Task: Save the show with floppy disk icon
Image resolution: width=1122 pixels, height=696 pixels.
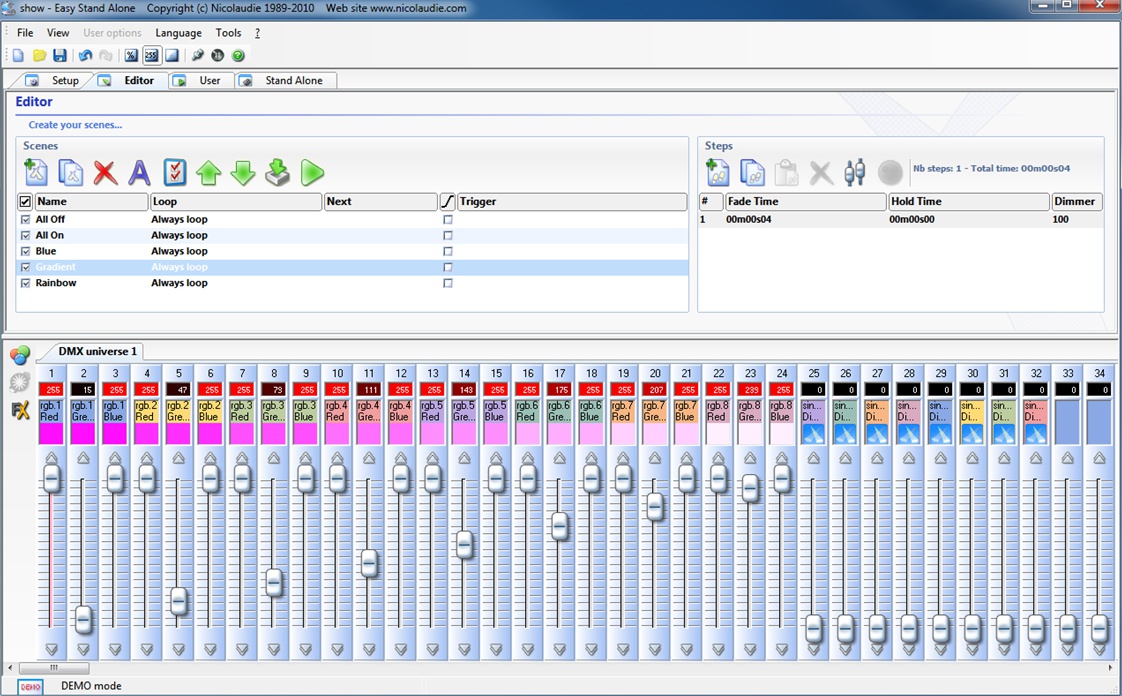Action: point(60,56)
